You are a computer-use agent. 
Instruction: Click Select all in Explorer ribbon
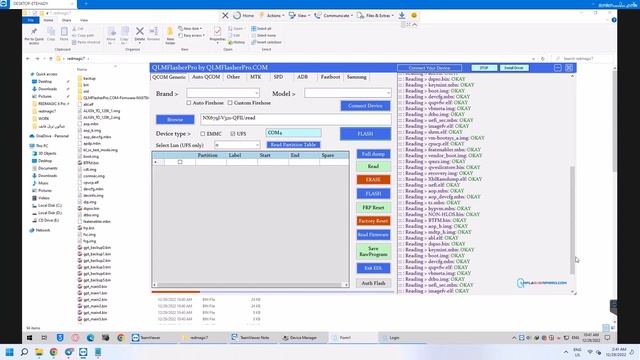tap(261, 29)
